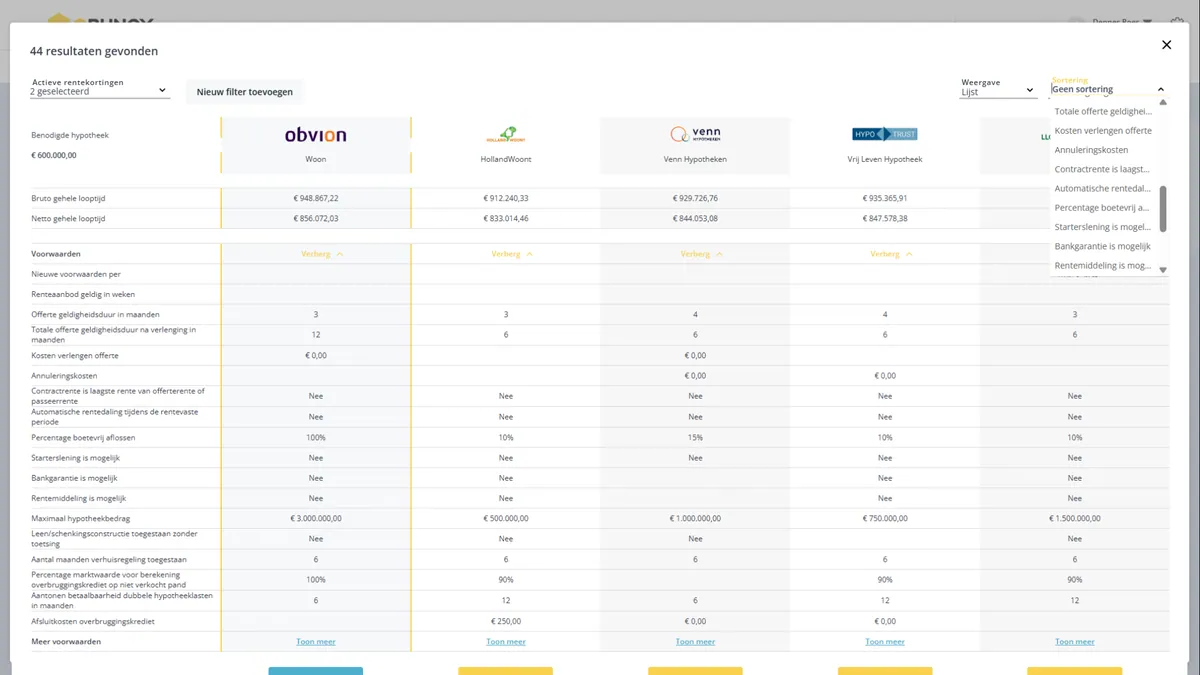1200x675 pixels.
Task: Click the maximum mortgage value € 3.000.000,00
Action: coord(316,519)
